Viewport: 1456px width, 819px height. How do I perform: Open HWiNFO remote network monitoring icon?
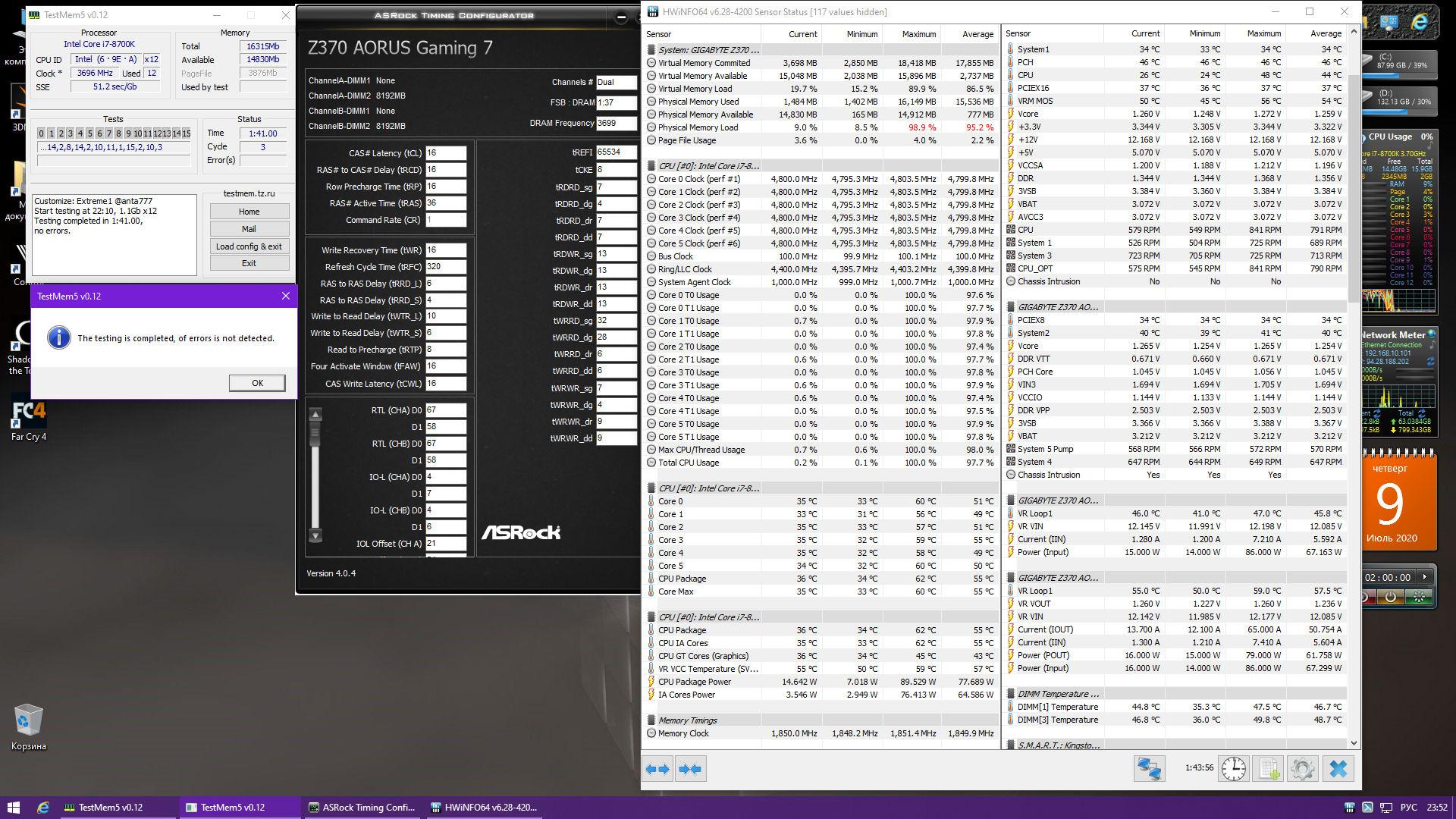coord(1149,769)
